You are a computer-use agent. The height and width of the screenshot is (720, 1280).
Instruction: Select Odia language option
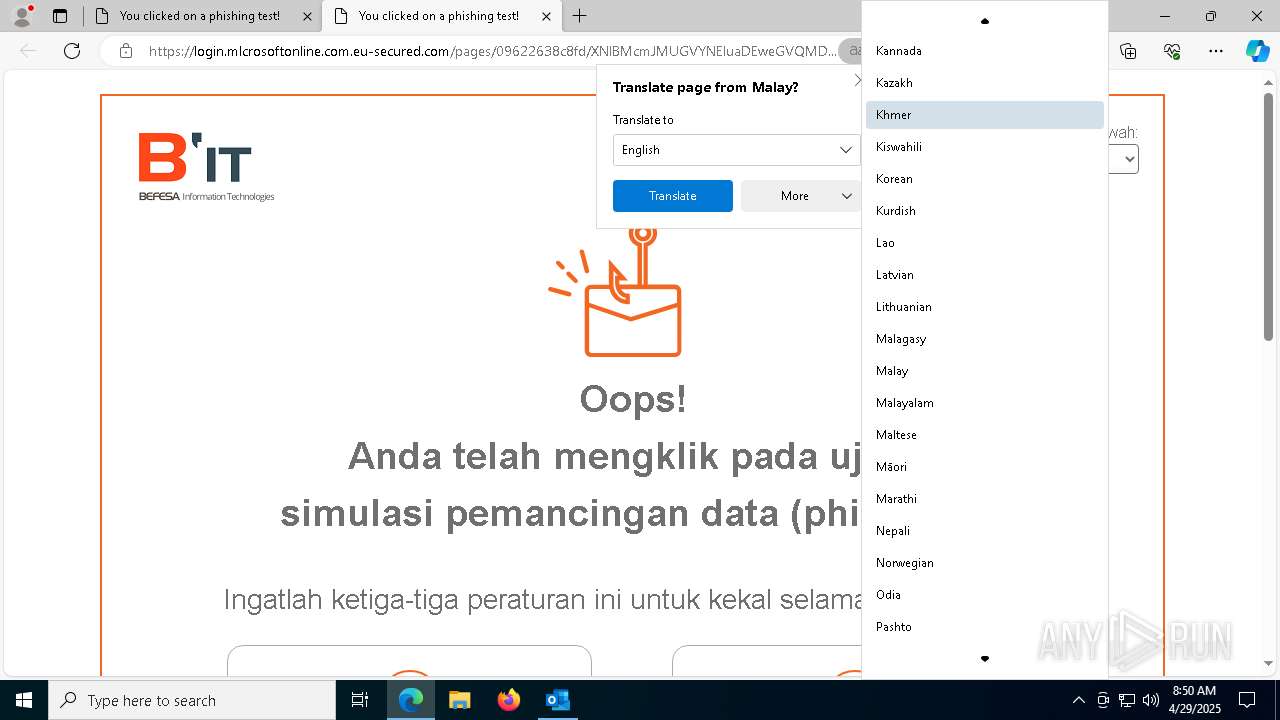coord(985,595)
